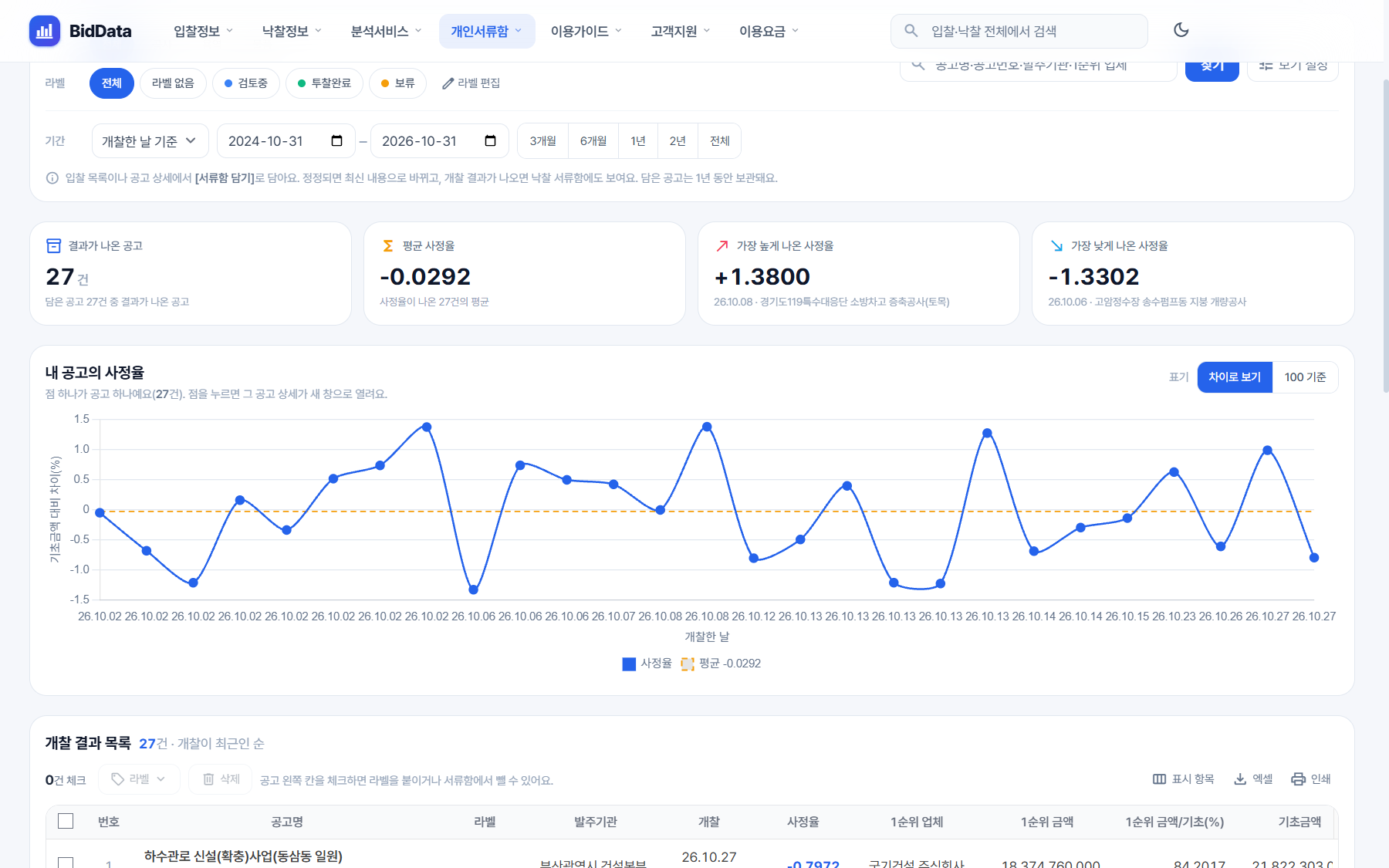Image resolution: width=1389 pixels, height=868 pixels.
Task: Switch chart display to 100 기준
Action: 1305,377
